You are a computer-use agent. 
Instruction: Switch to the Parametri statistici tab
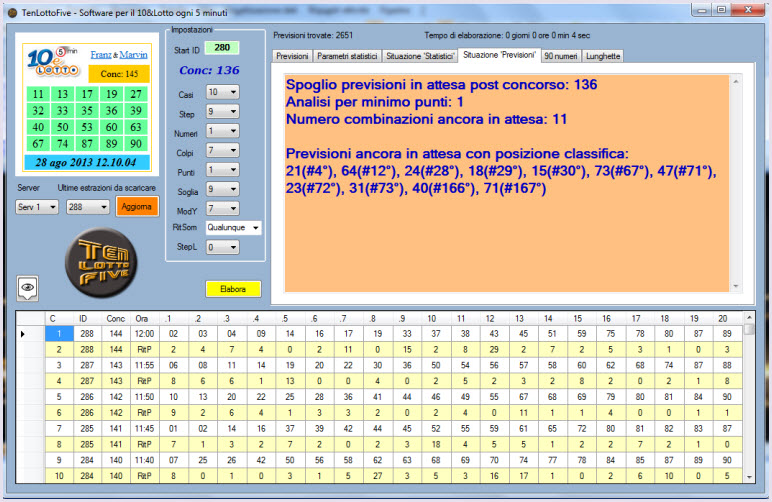pyautogui.click(x=347, y=56)
